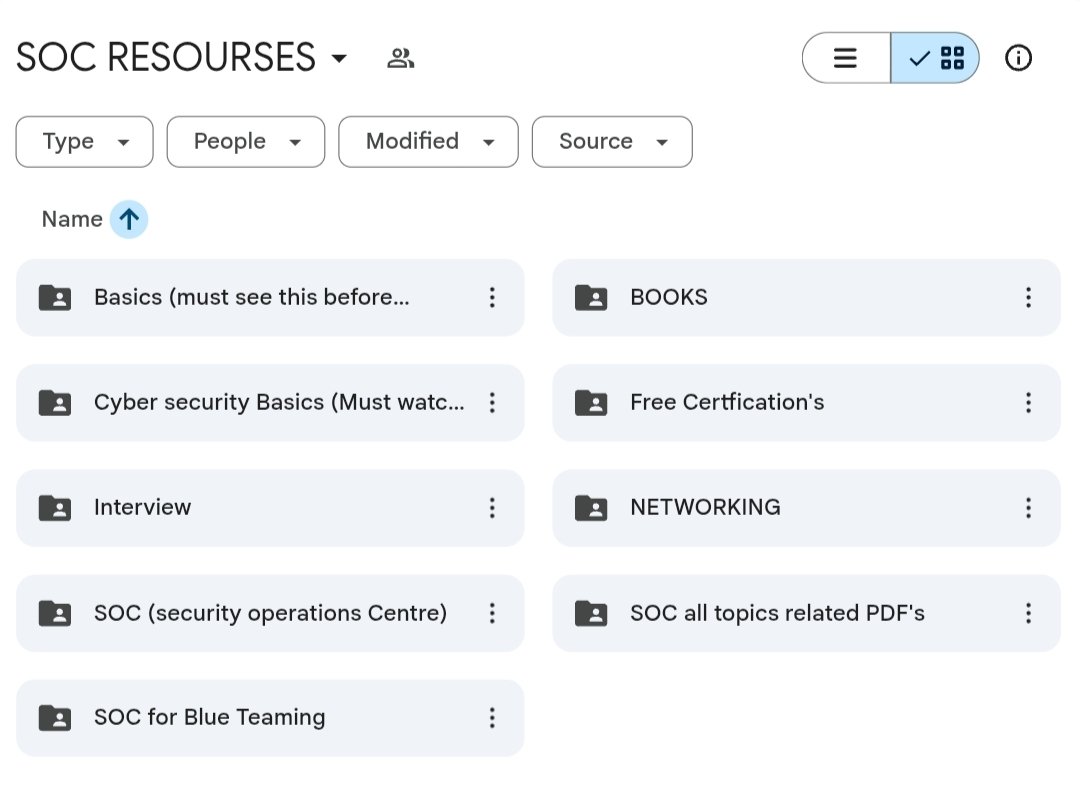Select 'SOC (security operations Centre)' folder name

271,614
